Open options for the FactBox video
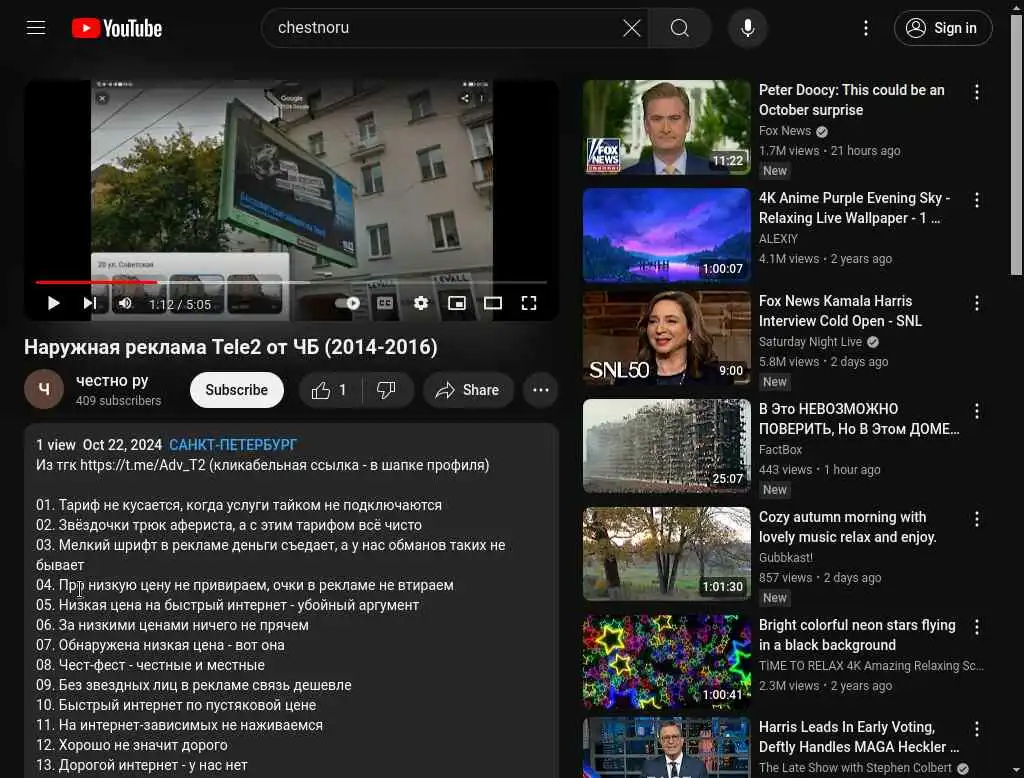 976,411
